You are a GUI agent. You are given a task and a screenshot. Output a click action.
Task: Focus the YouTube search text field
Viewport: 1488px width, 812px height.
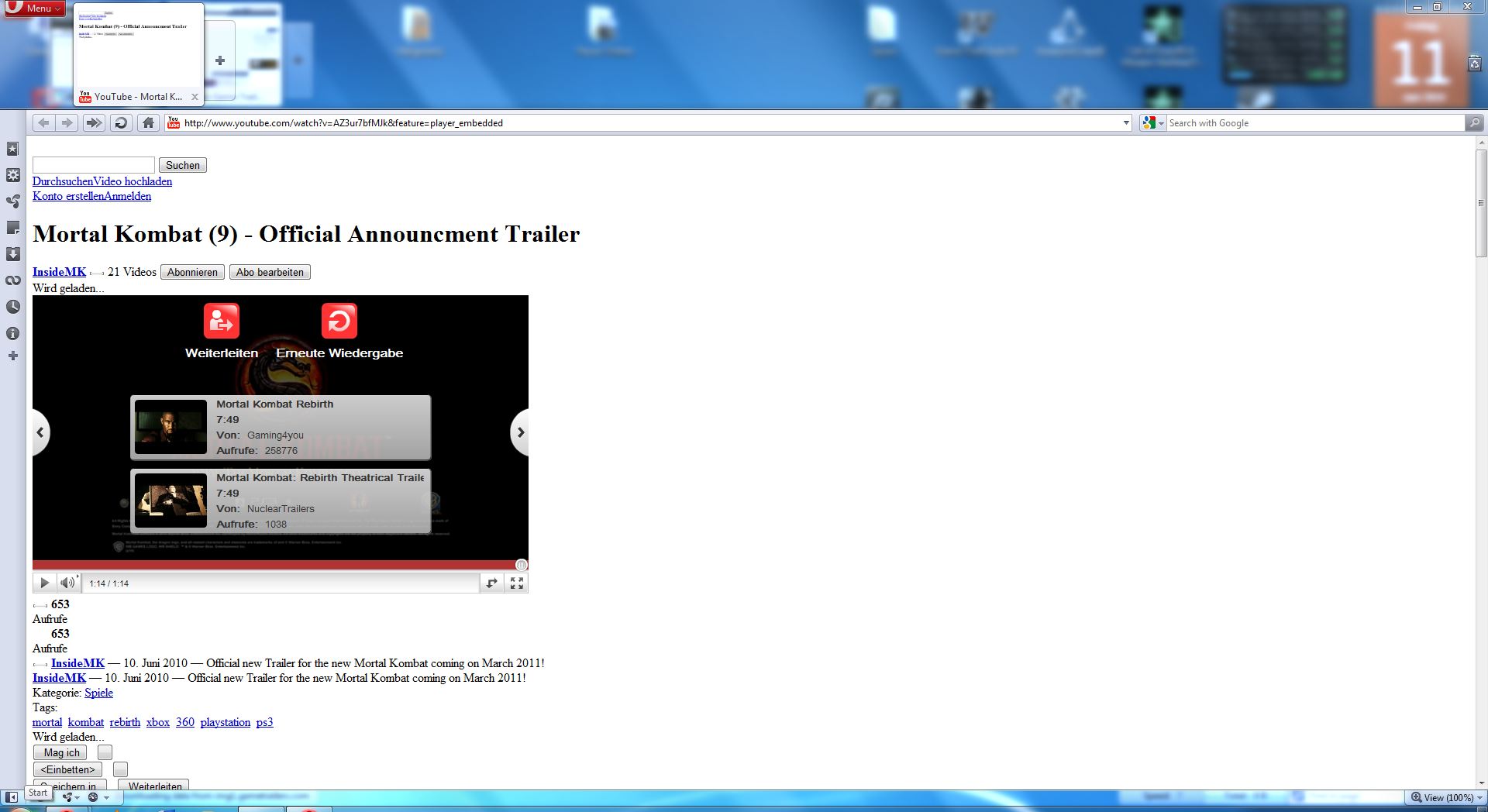(94, 165)
